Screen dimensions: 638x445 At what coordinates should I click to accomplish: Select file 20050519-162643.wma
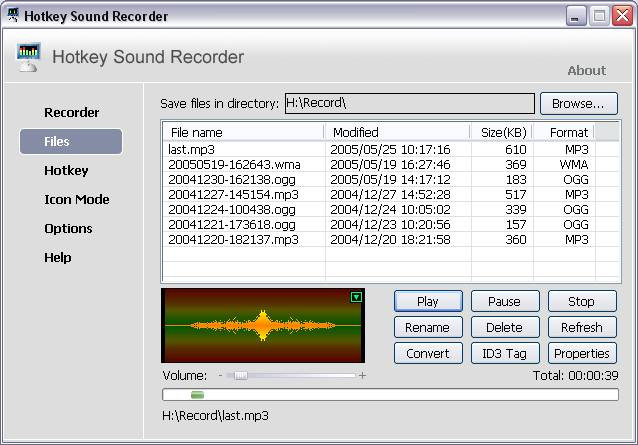[x=234, y=165]
